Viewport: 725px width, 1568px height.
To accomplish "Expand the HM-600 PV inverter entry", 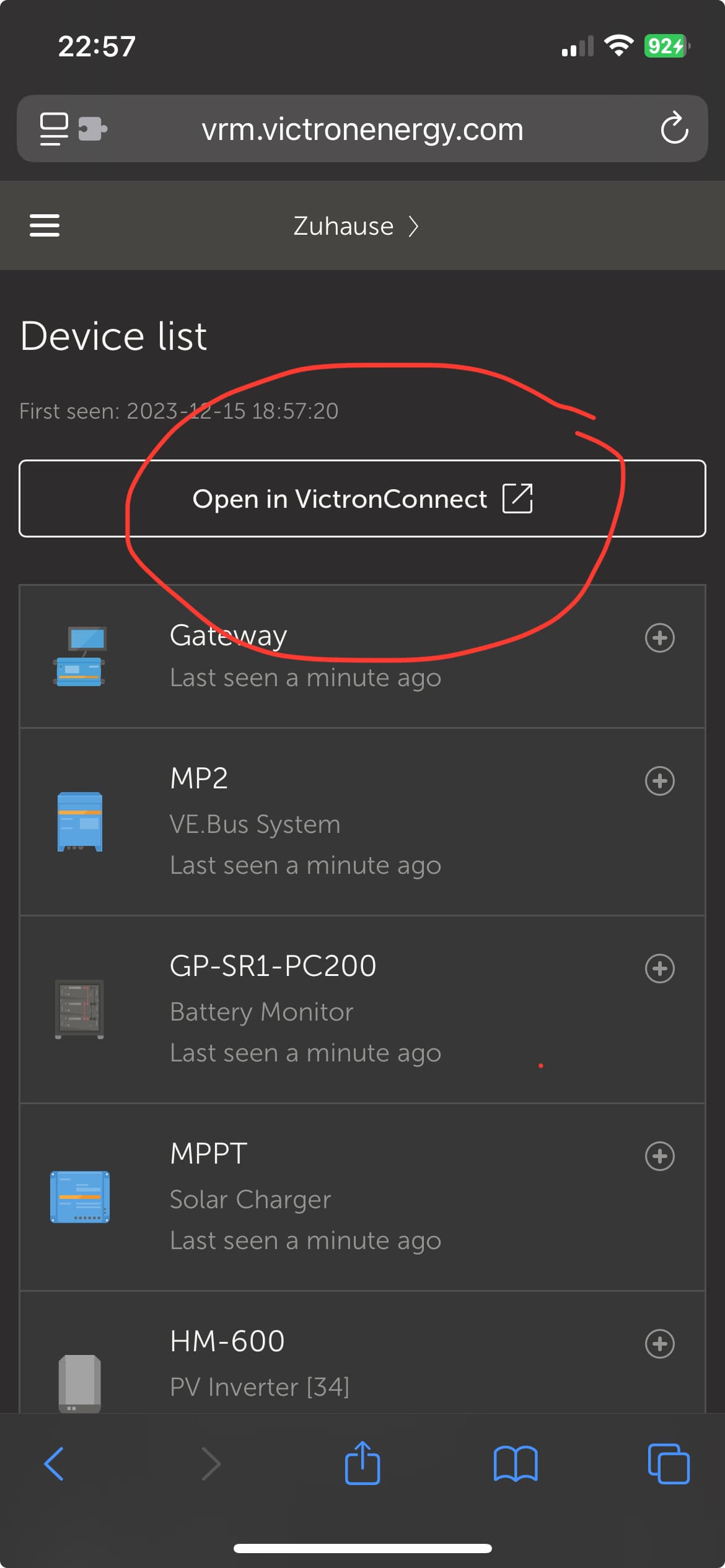I will (x=659, y=1344).
